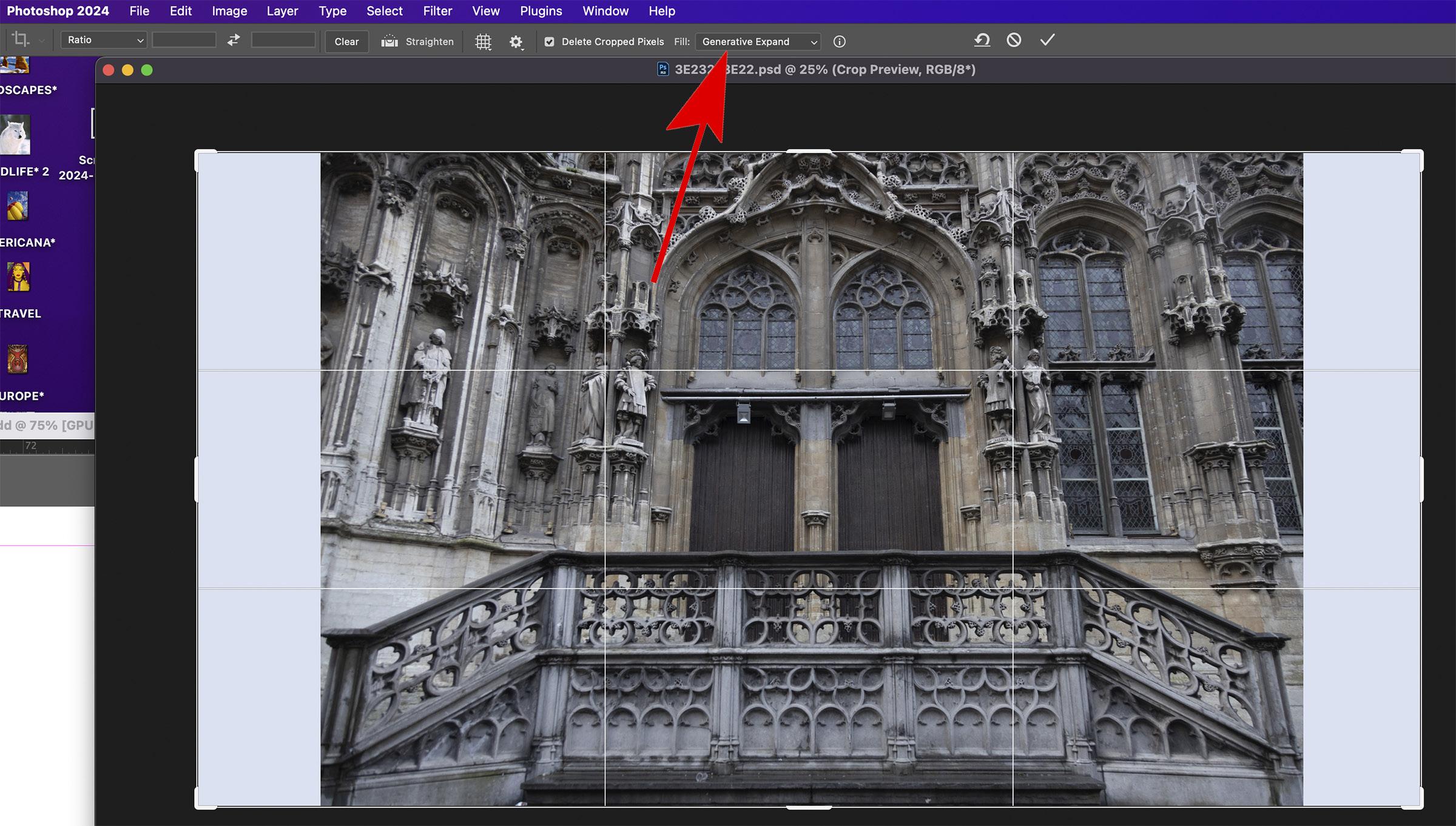Expand the Generative Expand fill dropdown
1456x826 pixels.
(758, 41)
